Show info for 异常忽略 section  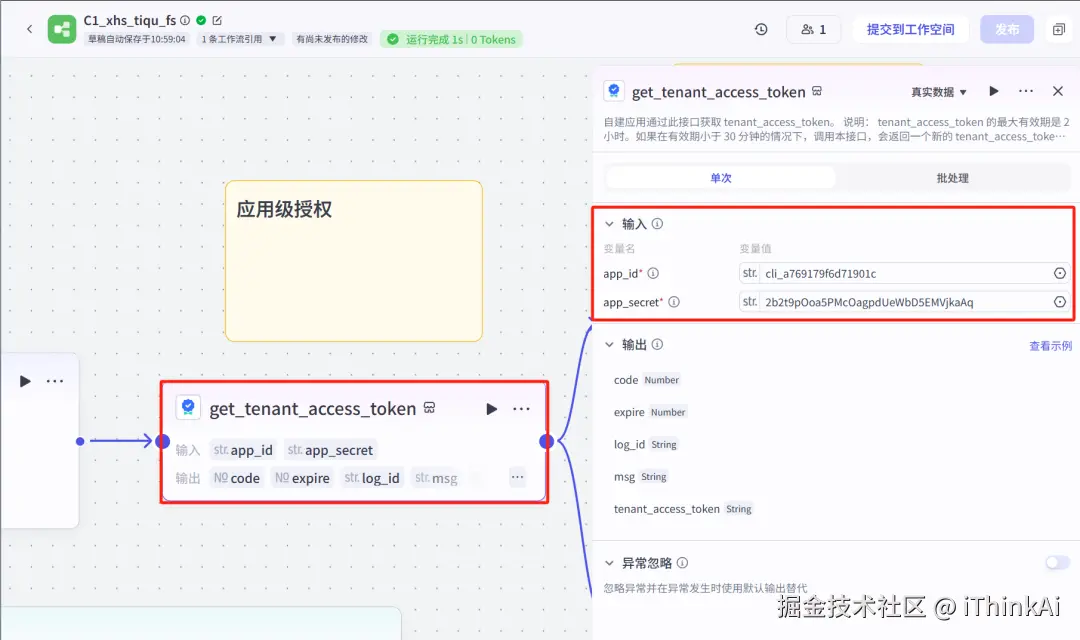682,563
